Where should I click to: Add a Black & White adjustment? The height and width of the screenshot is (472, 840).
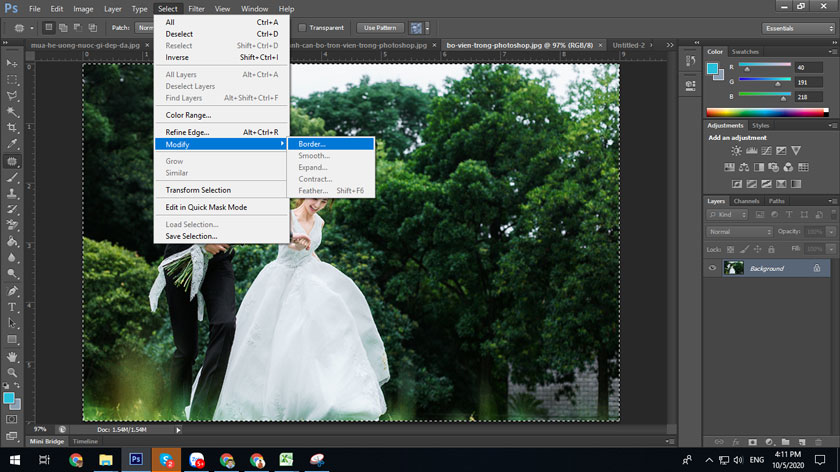(759, 168)
